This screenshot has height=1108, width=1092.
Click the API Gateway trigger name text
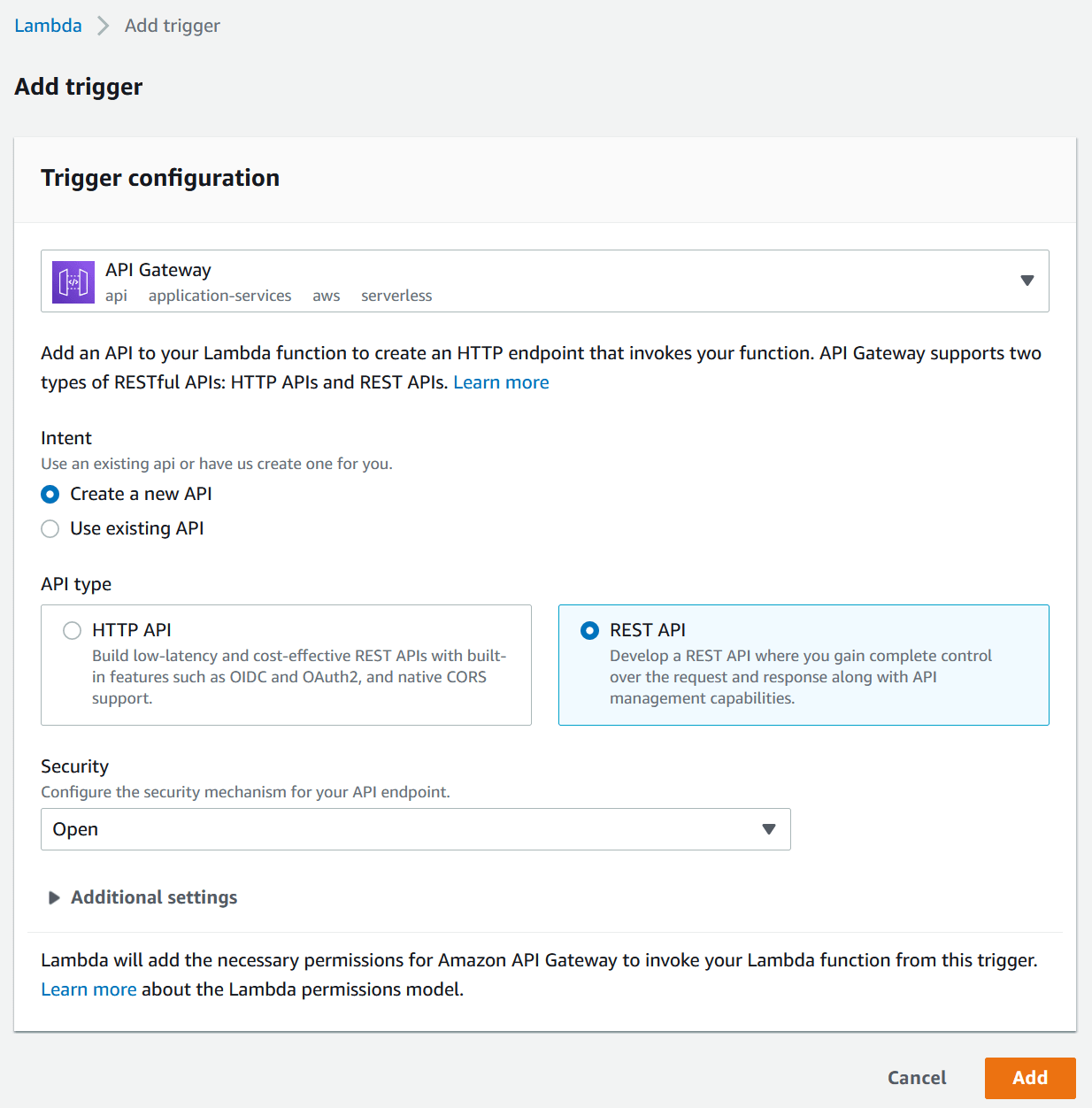(x=158, y=270)
